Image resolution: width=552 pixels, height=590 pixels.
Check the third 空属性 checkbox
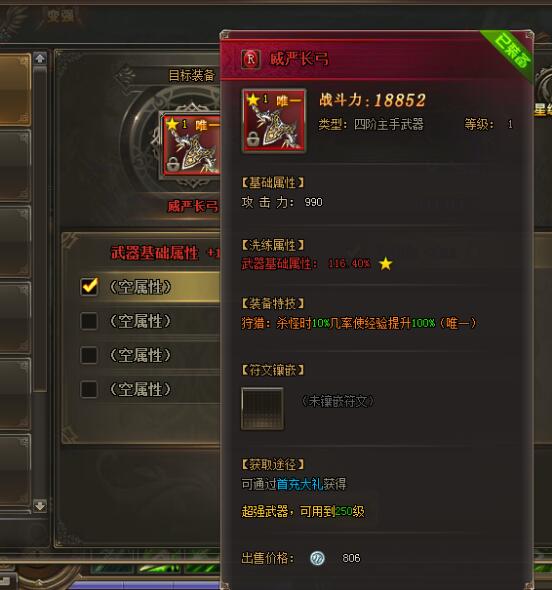89,356
